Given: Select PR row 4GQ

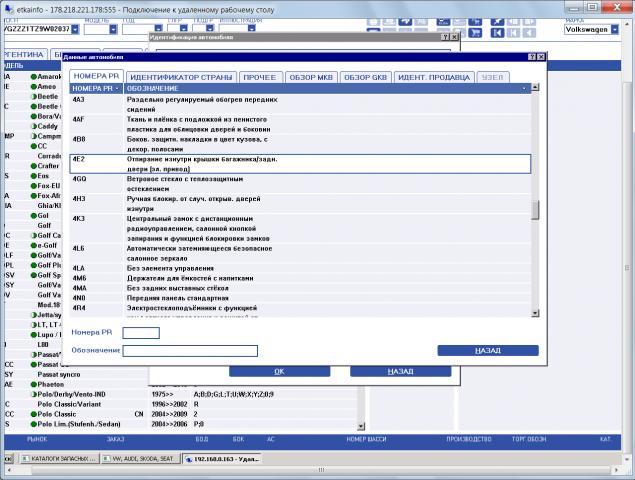Looking at the screenshot, I should click(x=300, y=184).
